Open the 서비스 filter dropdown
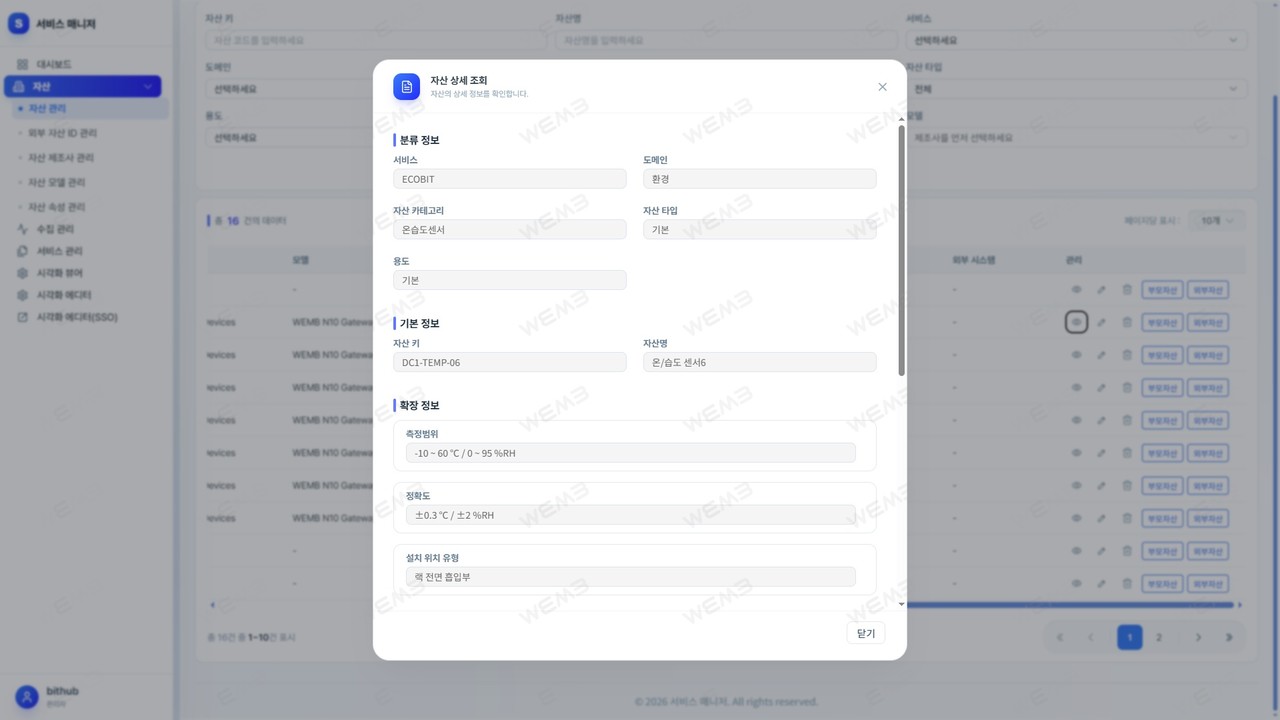1280x720 pixels. (1076, 41)
